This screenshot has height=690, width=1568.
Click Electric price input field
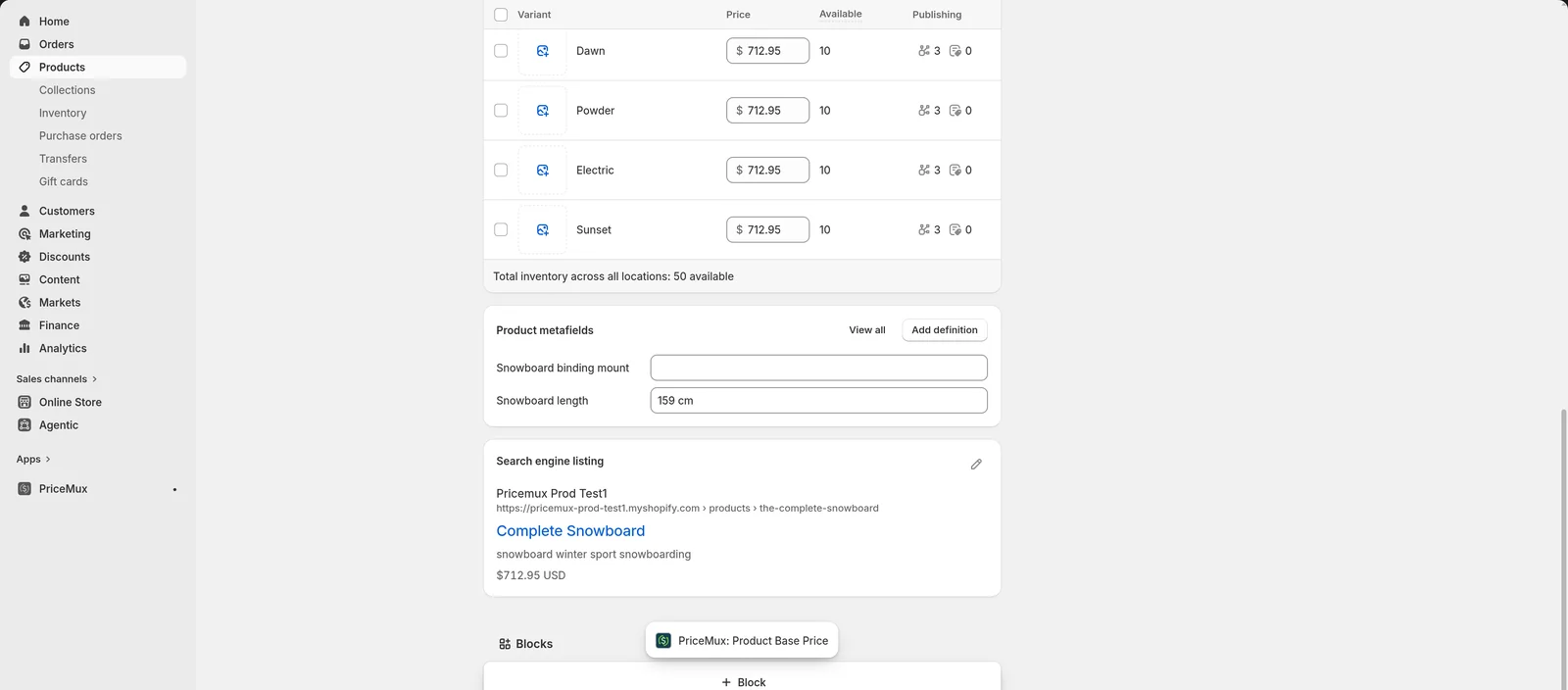coord(768,171)
